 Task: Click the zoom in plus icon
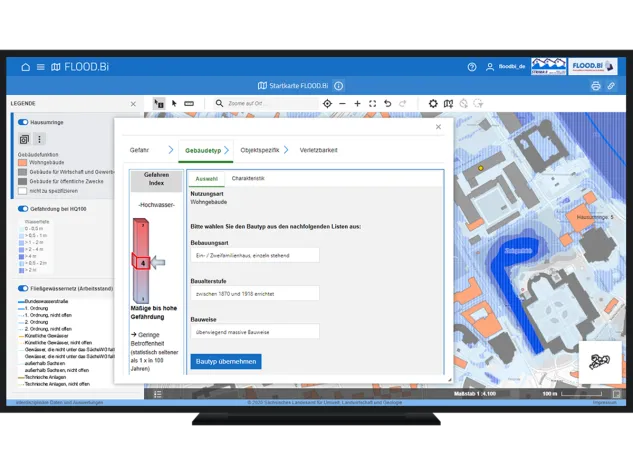click(357, 103)
